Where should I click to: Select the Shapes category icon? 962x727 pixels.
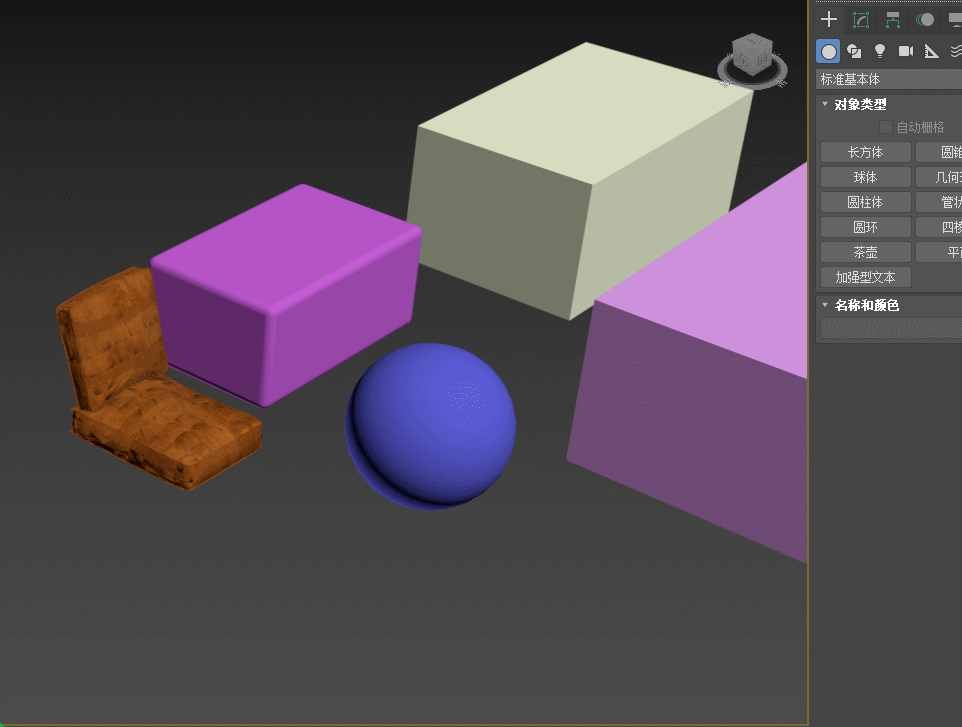tap(854, 51)
